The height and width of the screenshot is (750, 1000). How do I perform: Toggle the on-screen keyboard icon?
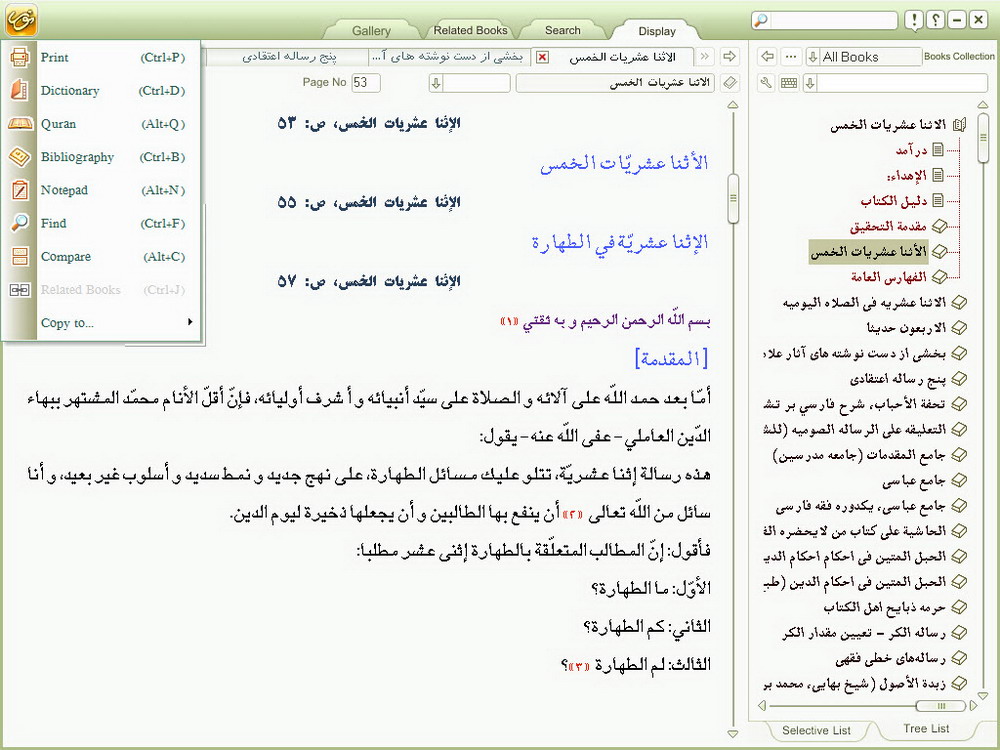[x=789, y=83]
